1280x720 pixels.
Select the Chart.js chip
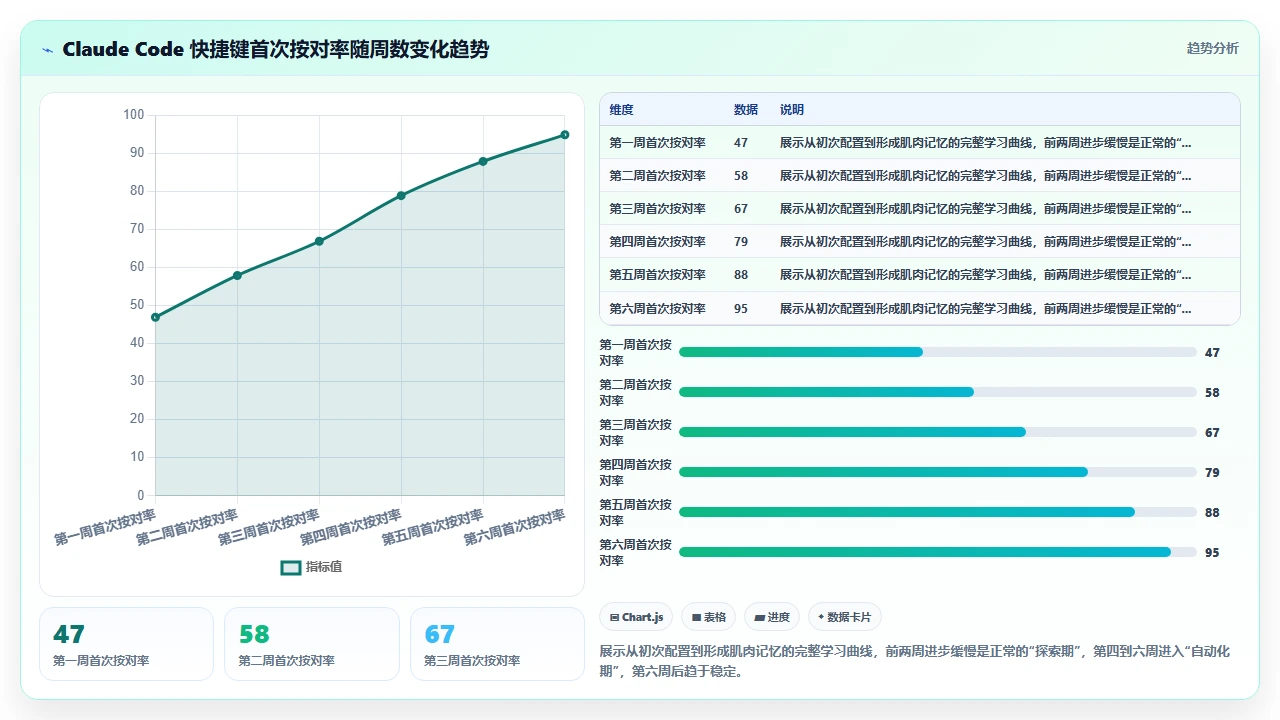[x=636, y=617]
